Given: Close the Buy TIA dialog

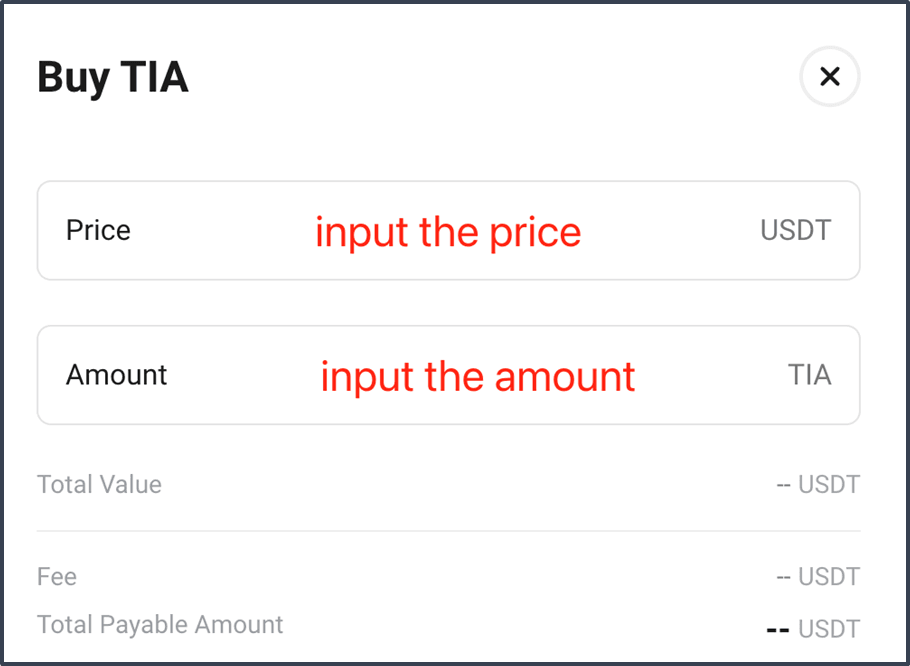Looking at the screenshot, I should tap(829, 77).
